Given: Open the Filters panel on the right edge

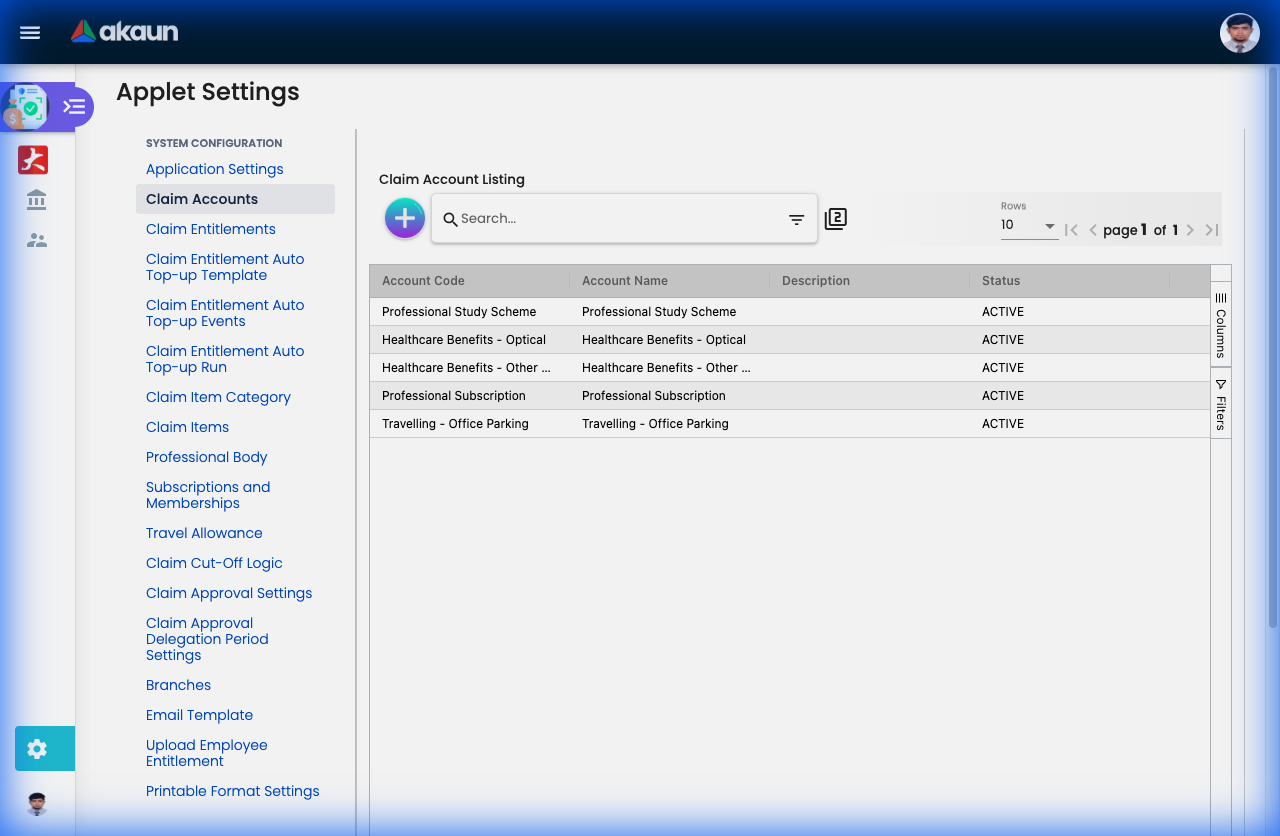Looking at the screenshot, I should tap(1220, 404).
